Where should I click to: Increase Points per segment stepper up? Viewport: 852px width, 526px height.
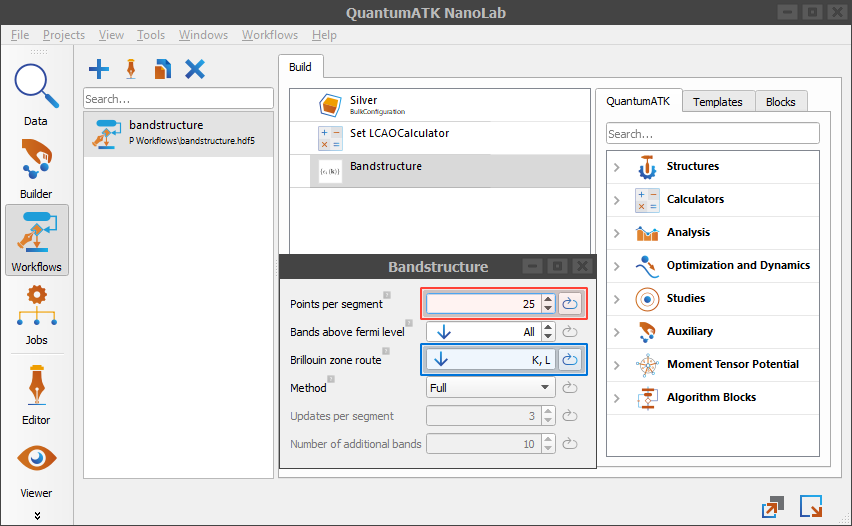pos(548,299)
